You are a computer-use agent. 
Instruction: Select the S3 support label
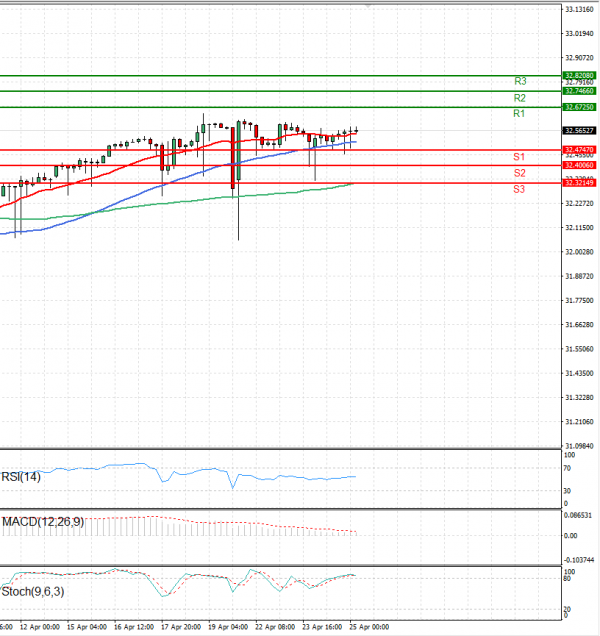click(x=519, y=189)
